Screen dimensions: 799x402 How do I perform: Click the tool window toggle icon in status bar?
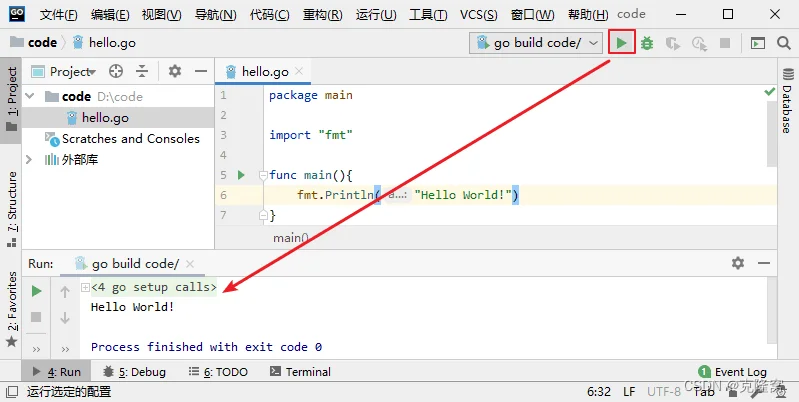point(11,392)
